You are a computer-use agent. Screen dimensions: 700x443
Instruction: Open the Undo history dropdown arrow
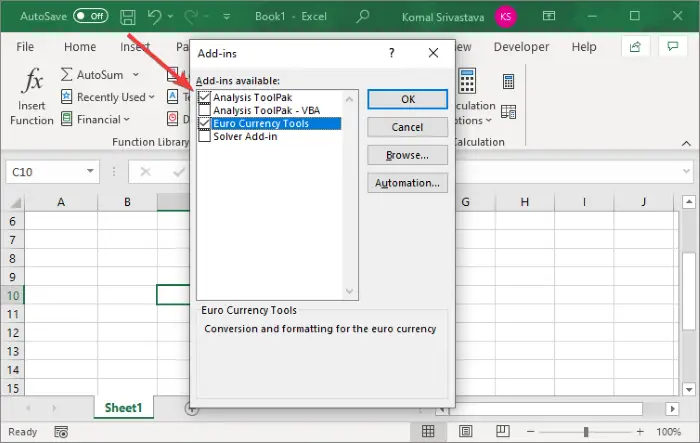(x=170, y=17)
